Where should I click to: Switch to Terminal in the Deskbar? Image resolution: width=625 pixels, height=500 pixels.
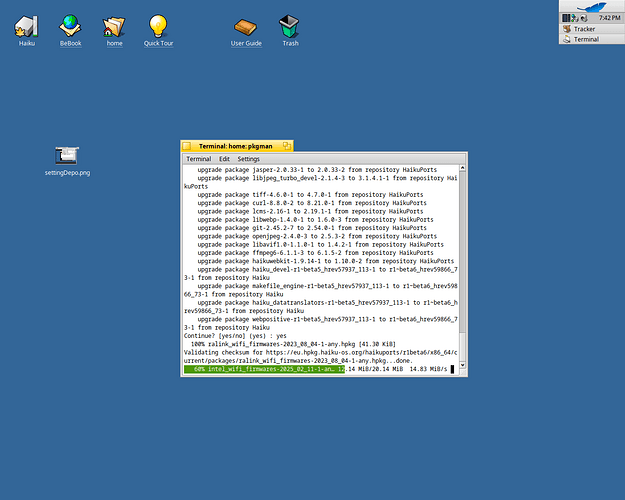[x=592, y=39]
